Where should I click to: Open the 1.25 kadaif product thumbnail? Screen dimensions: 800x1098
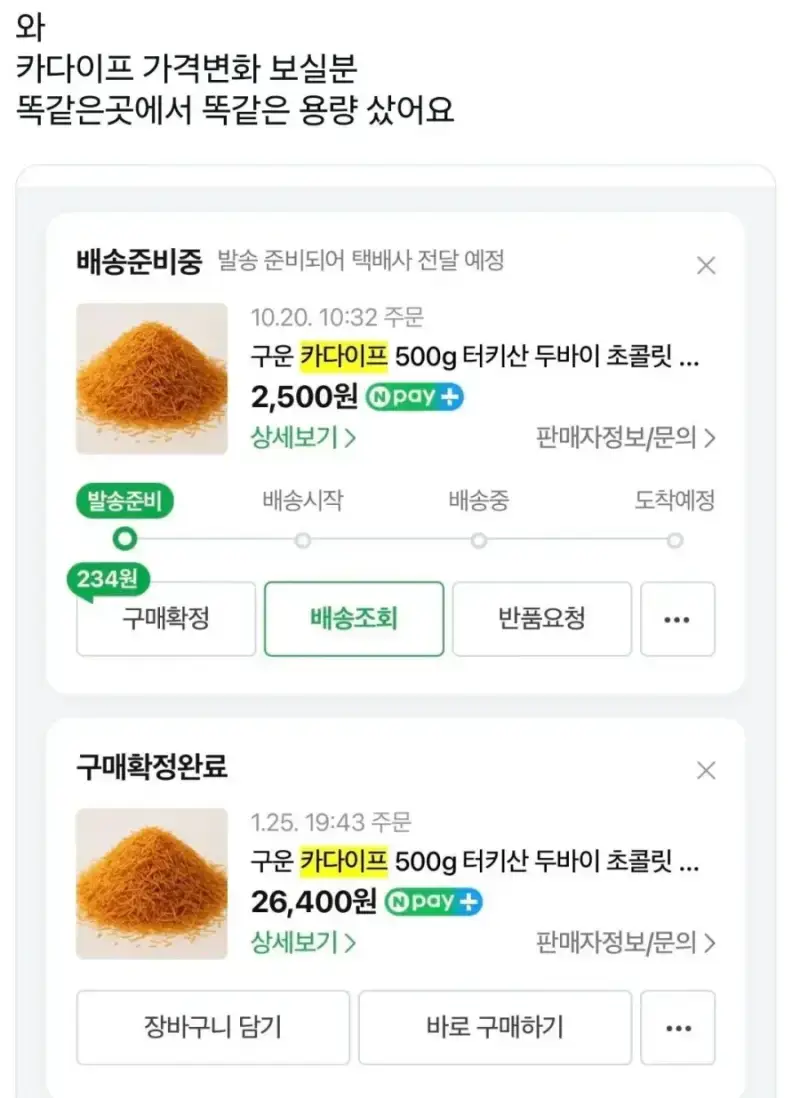pyautogui.click(x=152, y=884)
